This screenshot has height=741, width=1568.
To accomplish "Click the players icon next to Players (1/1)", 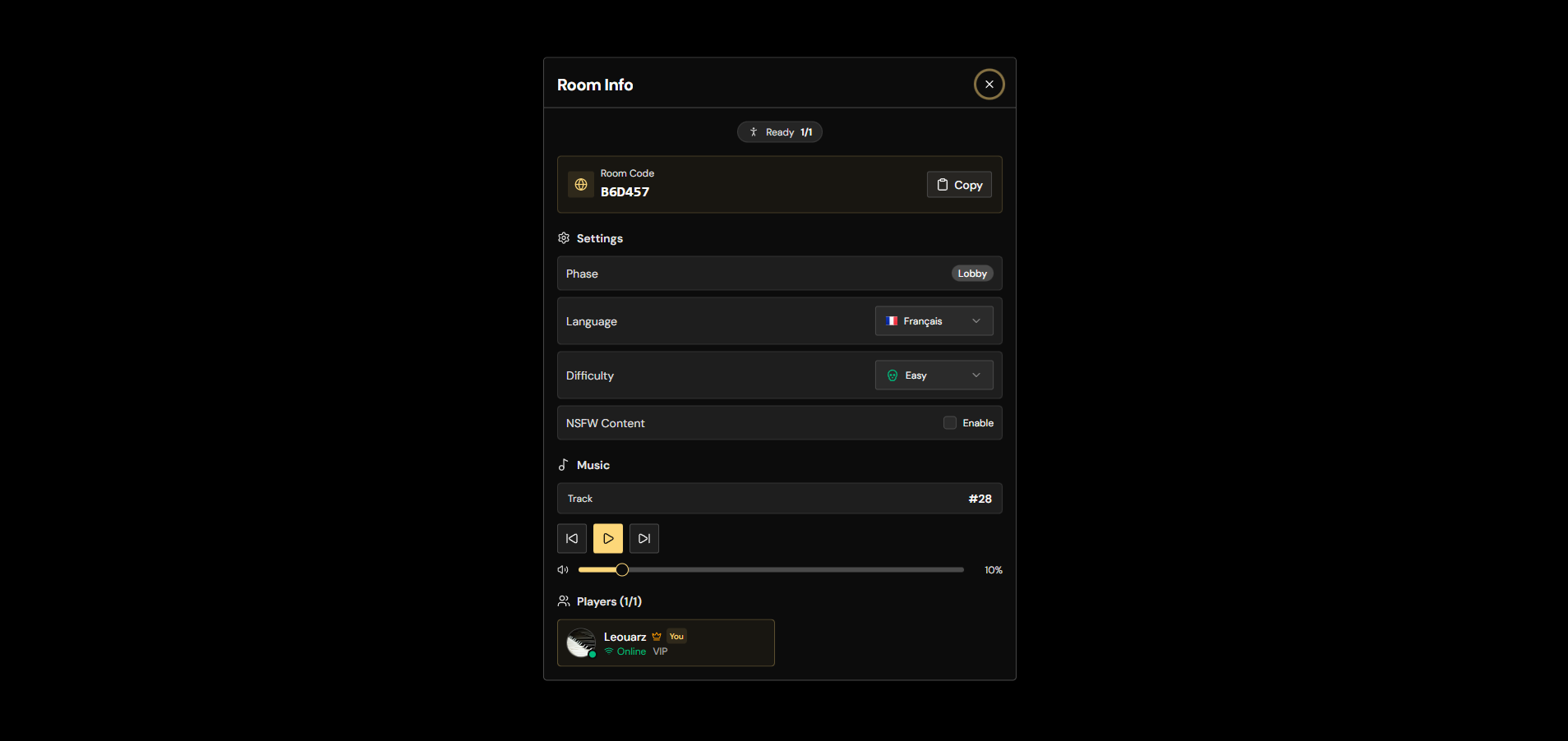I will [x=564, y=601].
